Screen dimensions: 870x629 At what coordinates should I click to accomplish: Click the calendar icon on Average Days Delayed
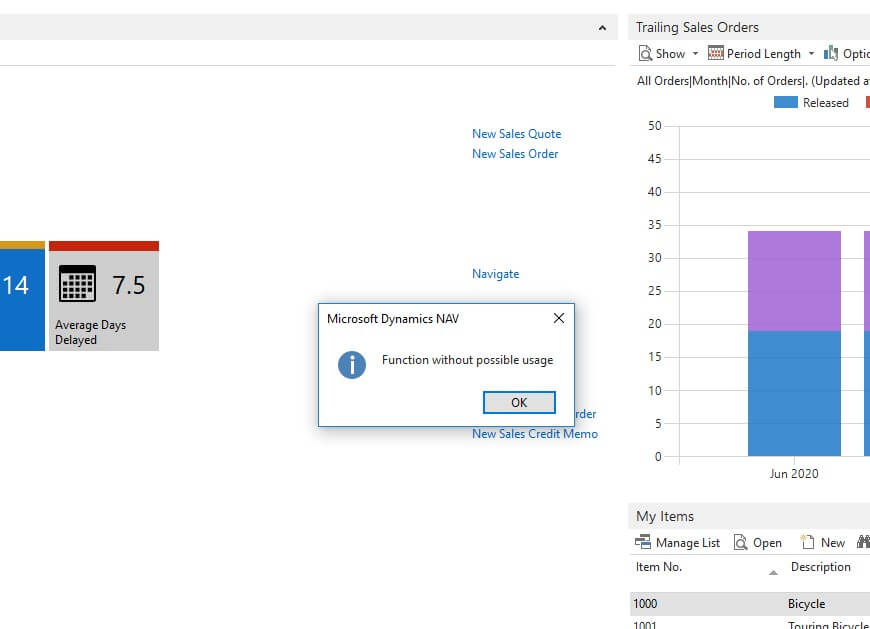pyautogui.click(x=77, y=283)
